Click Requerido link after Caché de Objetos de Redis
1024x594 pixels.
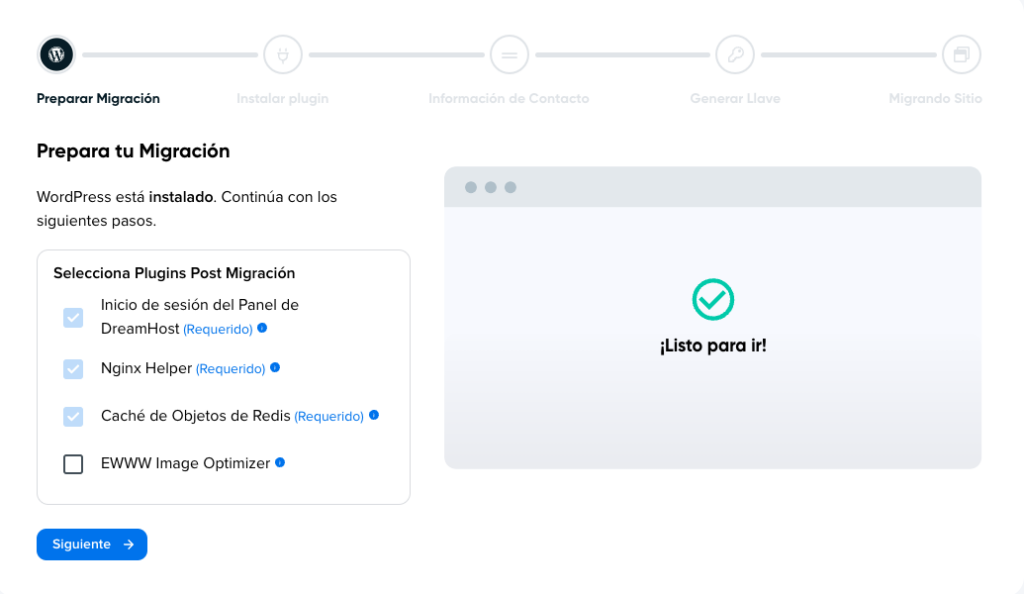click(x=329, y=416)
